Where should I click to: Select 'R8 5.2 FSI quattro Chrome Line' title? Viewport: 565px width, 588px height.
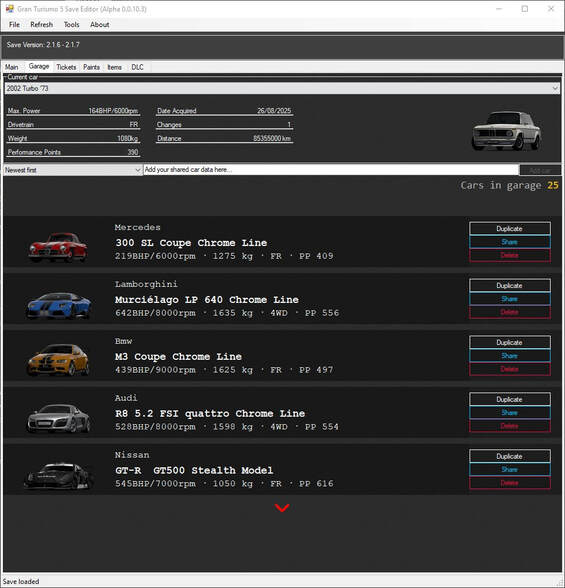pyautogui.click(x=210, y=414)
